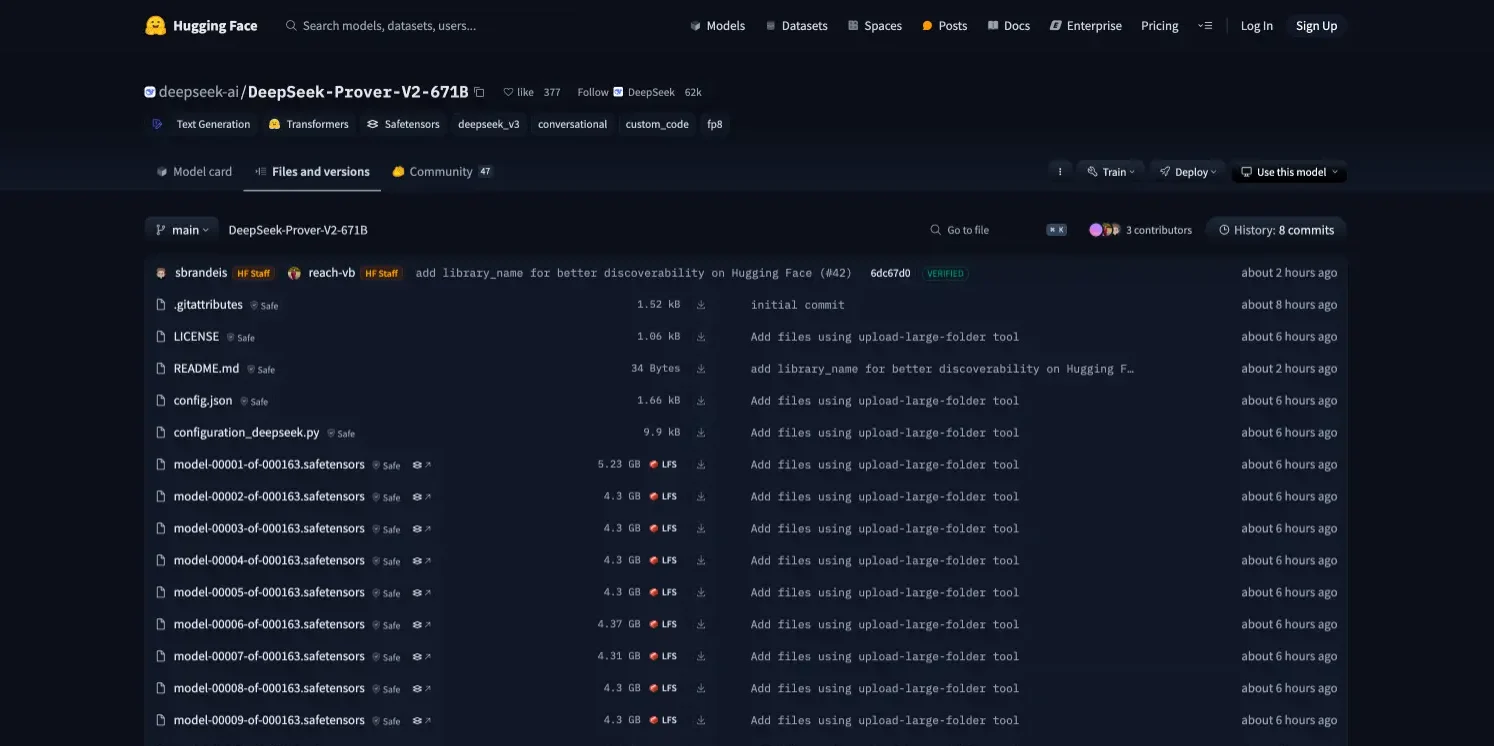Expand the Train dropdown
This screenshot has width=1494, height=746.
(1111, 172)
